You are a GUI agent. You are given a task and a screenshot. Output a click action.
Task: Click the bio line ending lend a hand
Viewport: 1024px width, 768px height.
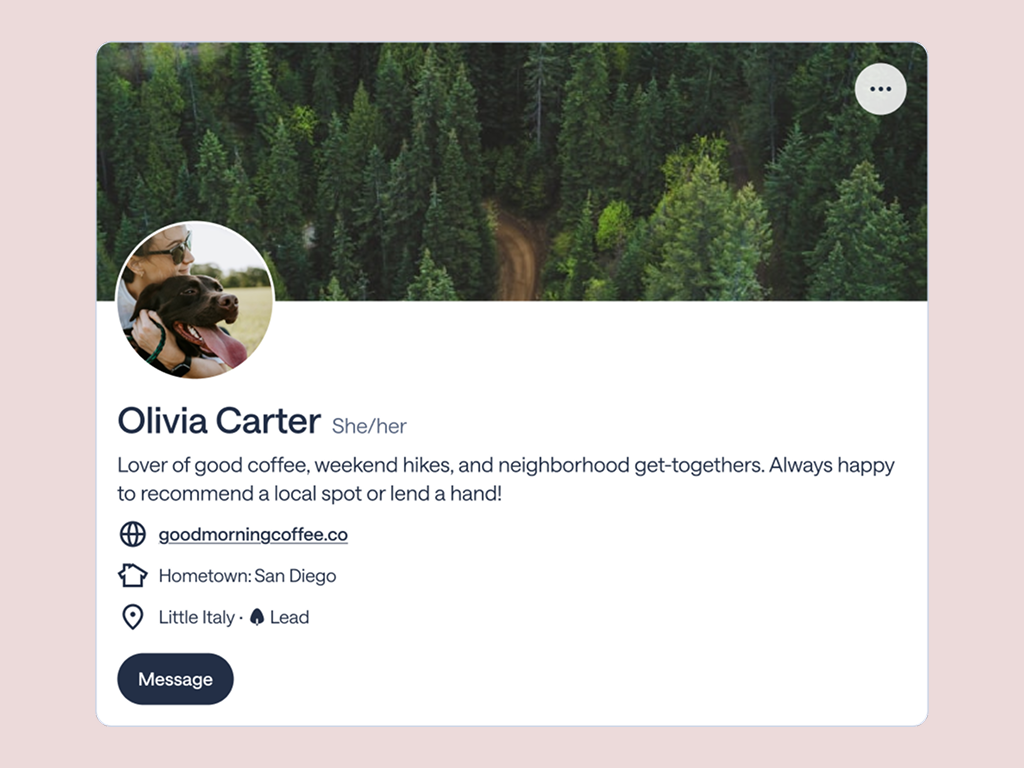click(x=310, y=494)
